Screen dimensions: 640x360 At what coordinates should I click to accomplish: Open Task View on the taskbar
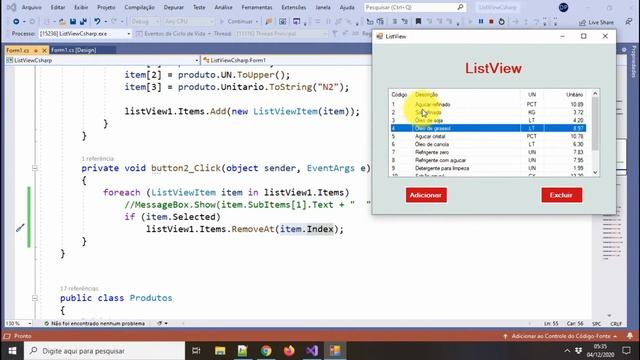coord(196,351)
